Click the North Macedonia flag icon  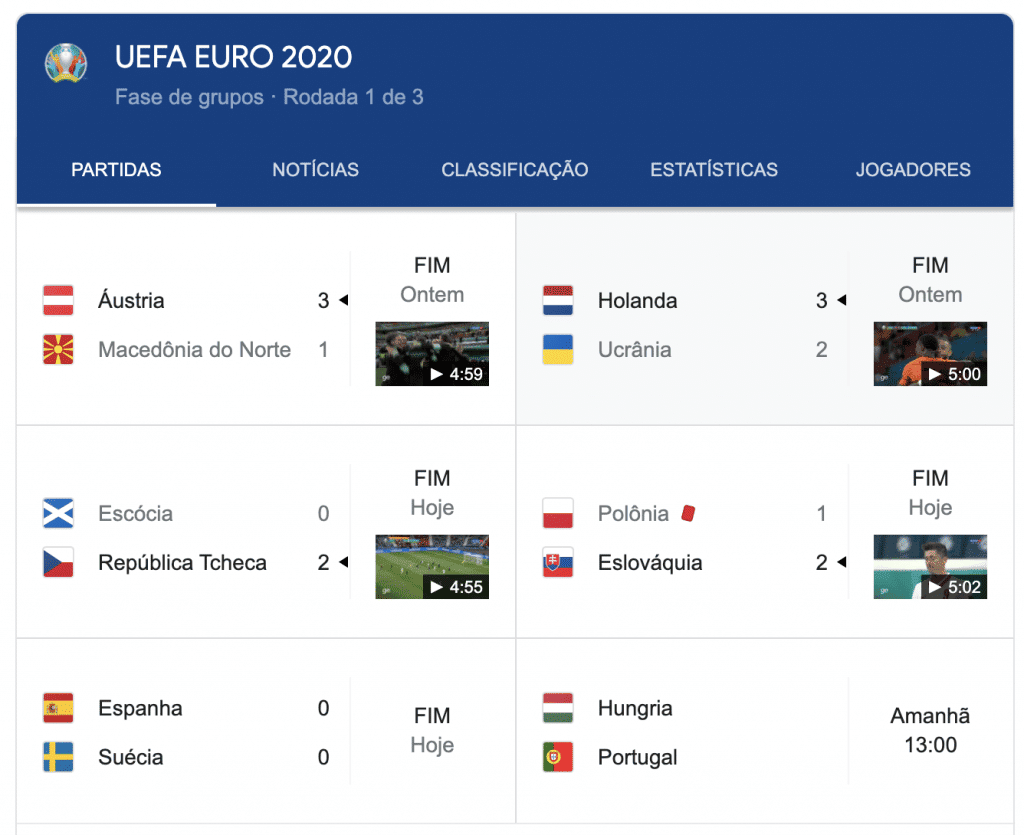[x=58, y=350]
